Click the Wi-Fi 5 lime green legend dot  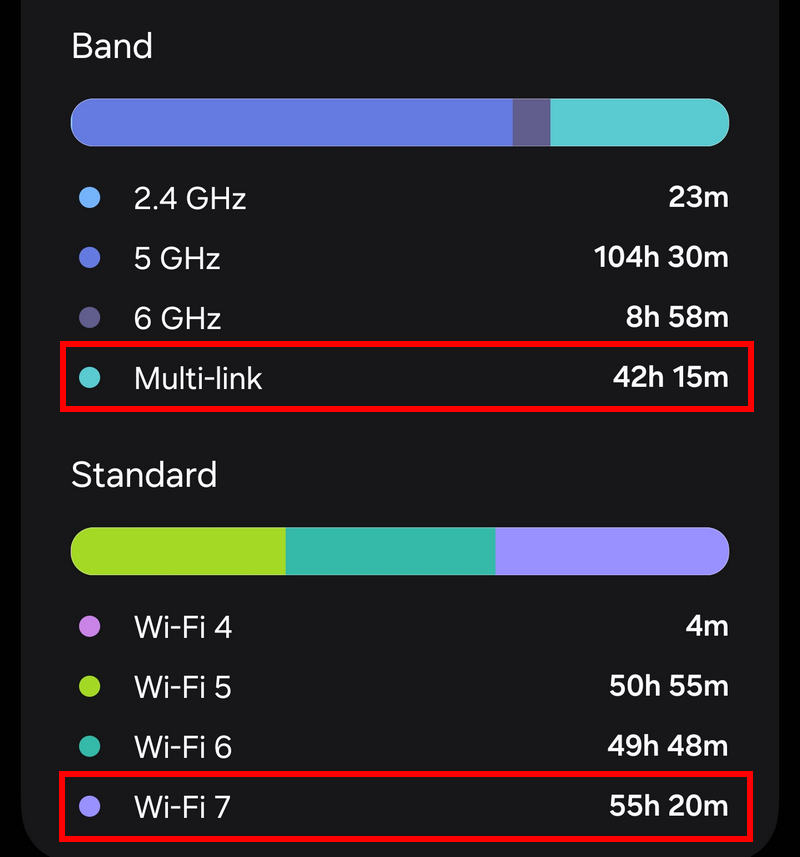click(x=90, y=686)
